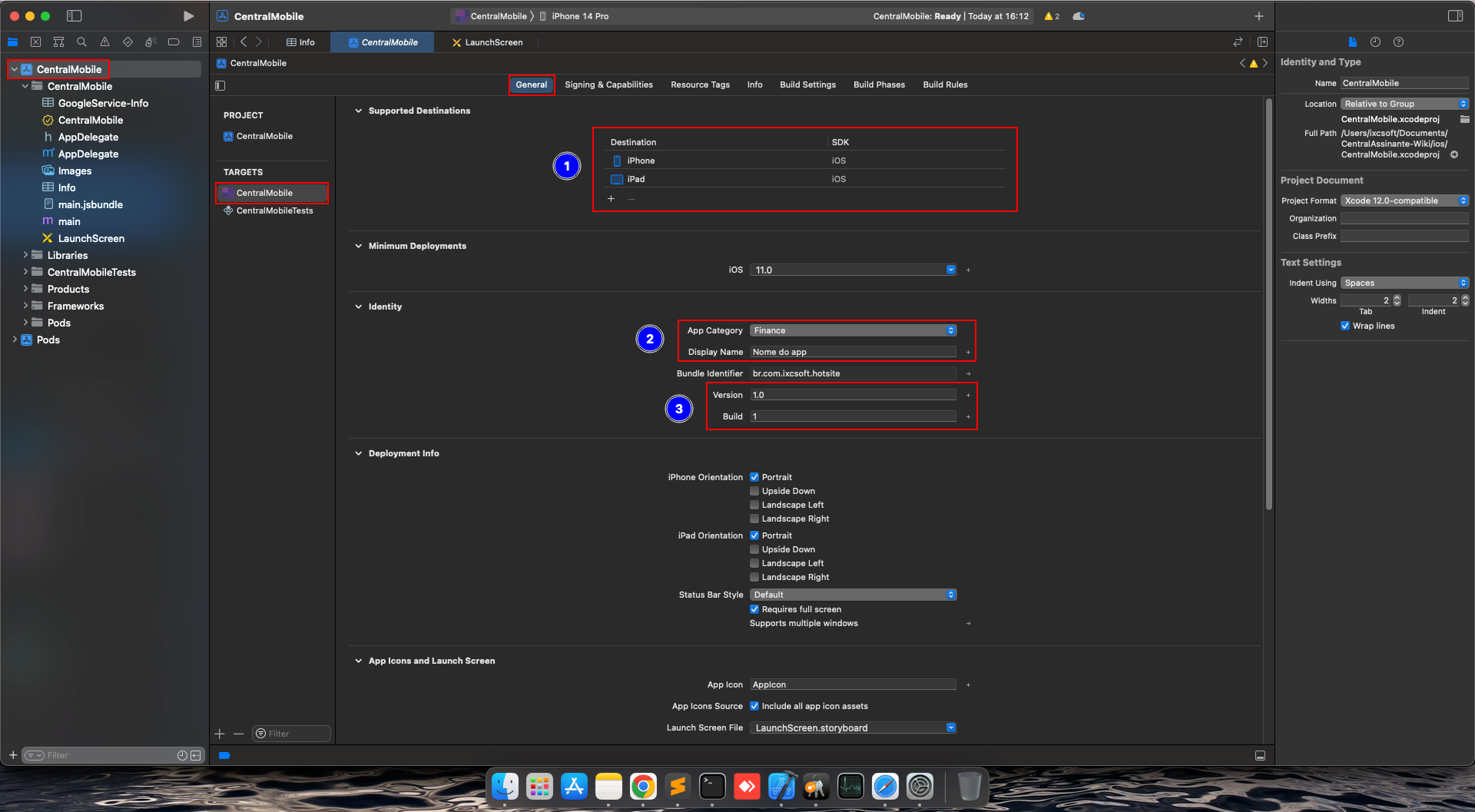This screenshot has height=812, width=1475.
Task: Click the cloud status icon
Action: point(1079,16)
